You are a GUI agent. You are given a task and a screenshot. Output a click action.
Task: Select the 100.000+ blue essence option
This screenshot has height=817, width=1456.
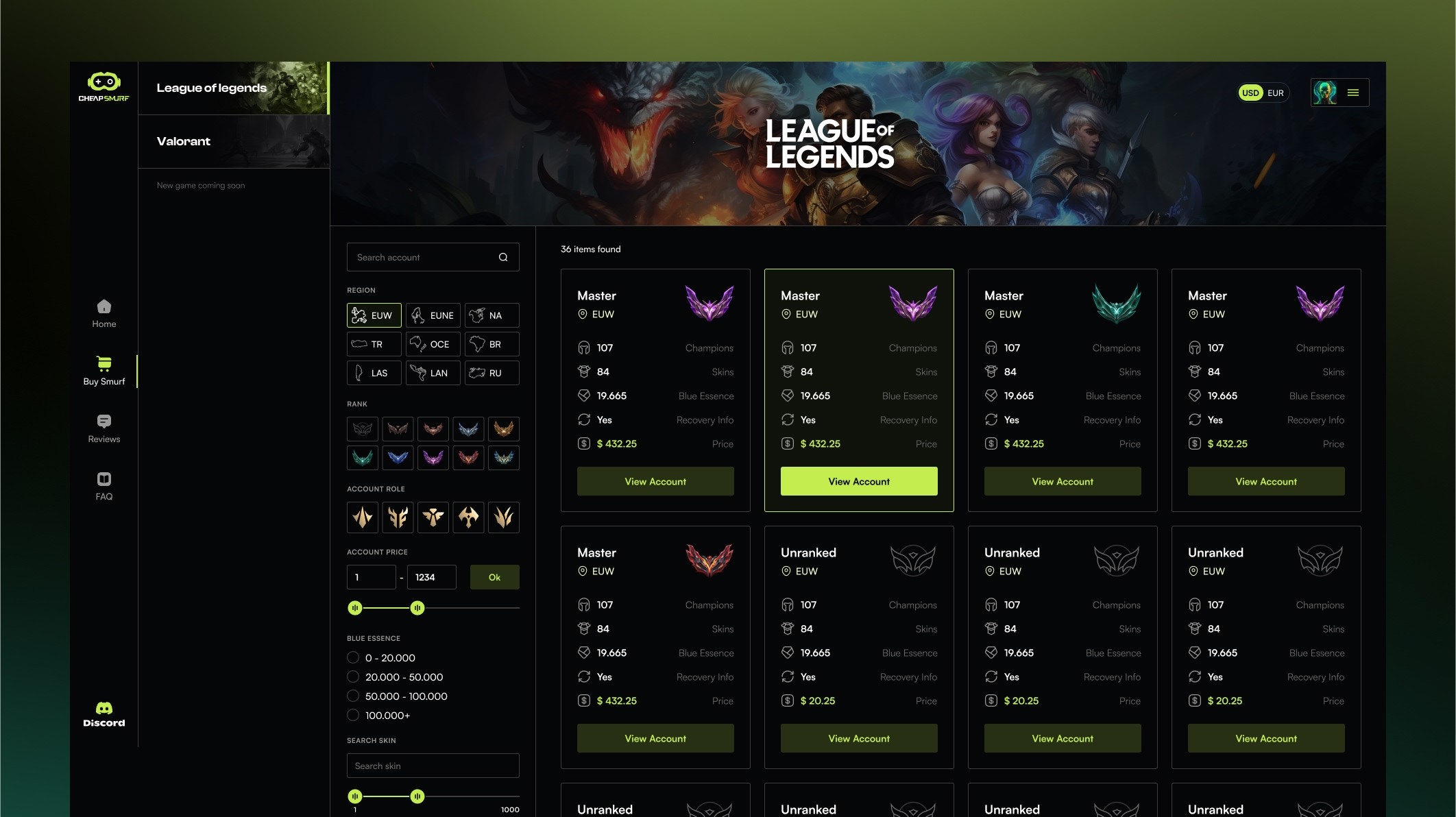pyautogui.click(x=353, y=715)
